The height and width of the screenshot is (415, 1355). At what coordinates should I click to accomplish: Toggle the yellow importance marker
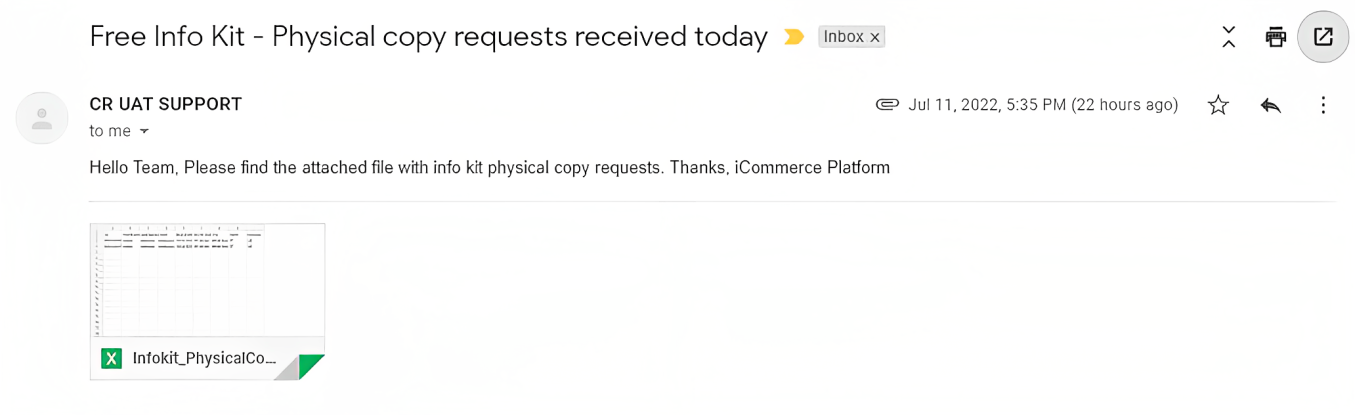[794, 37]
